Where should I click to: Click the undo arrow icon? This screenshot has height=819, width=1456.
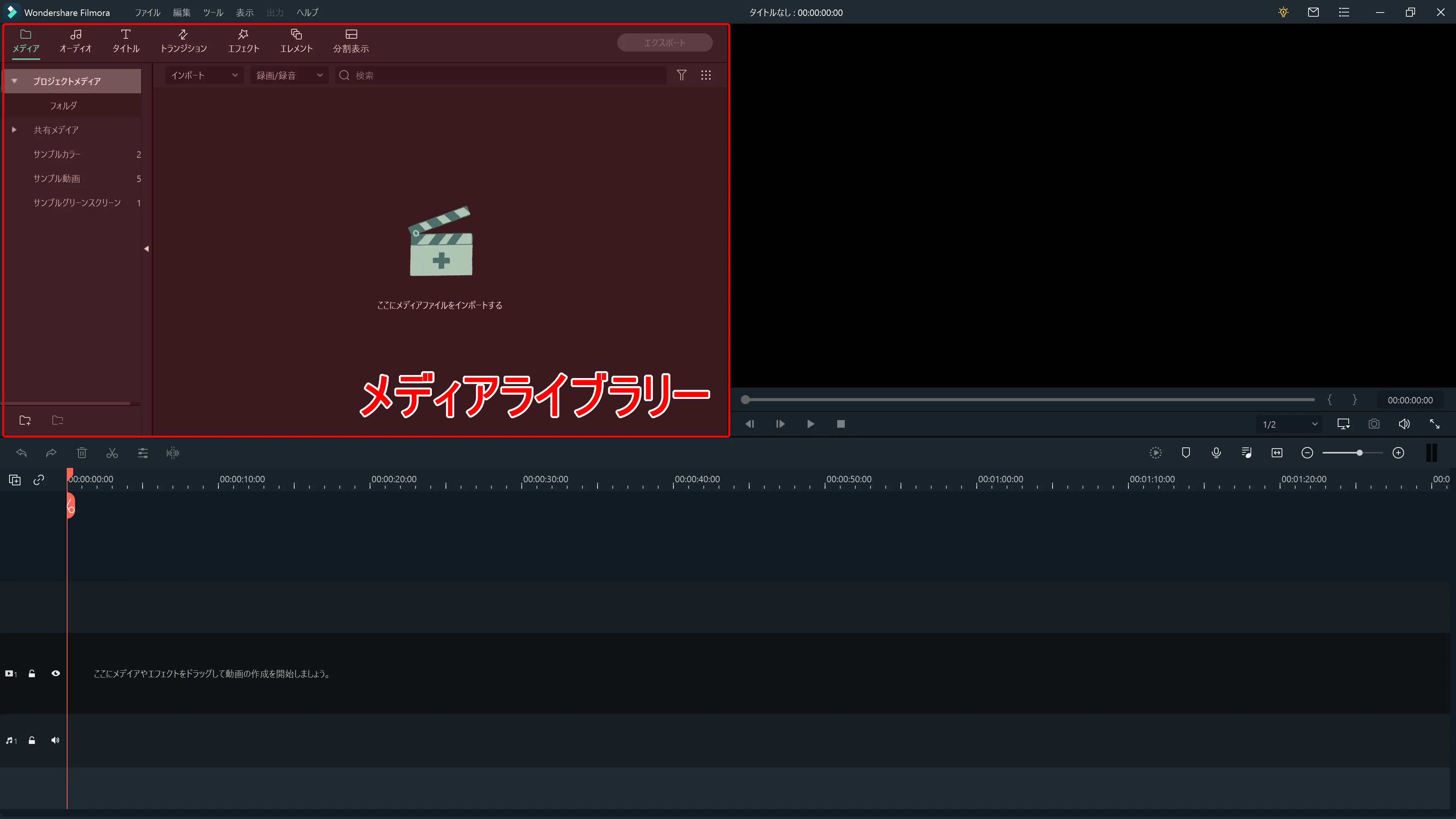(x=22, y=453)
